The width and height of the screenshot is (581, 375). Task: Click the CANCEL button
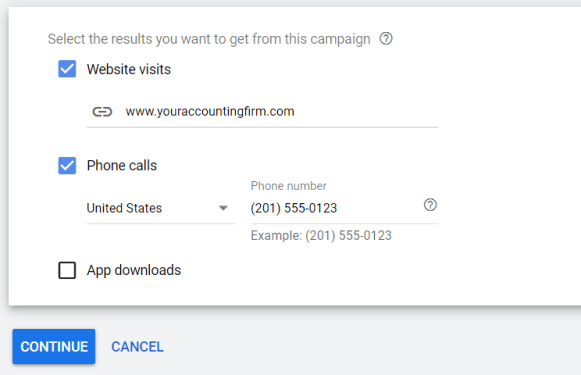(x=137, y=347)
